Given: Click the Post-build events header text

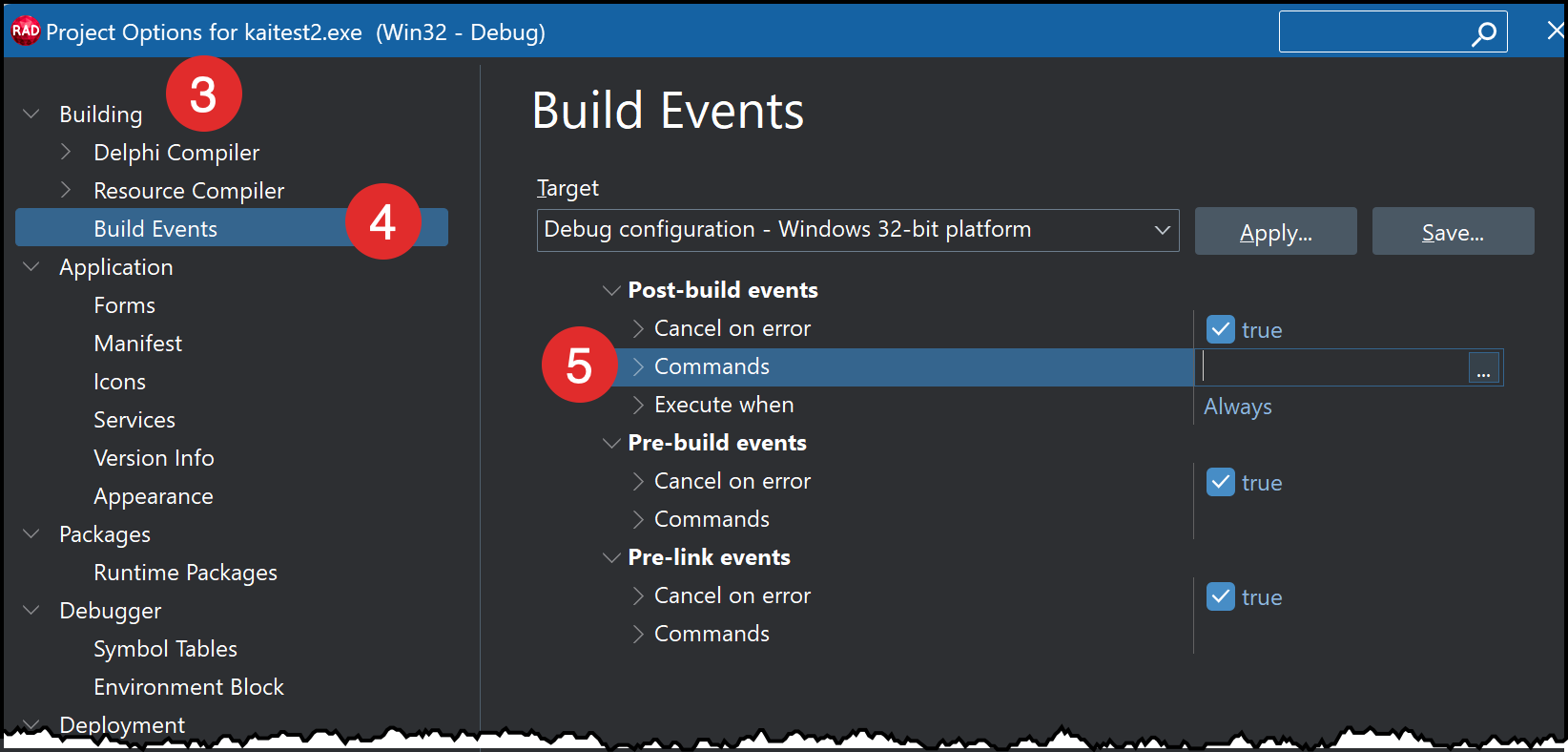Looking at the screenshot, I should (723, 290).
